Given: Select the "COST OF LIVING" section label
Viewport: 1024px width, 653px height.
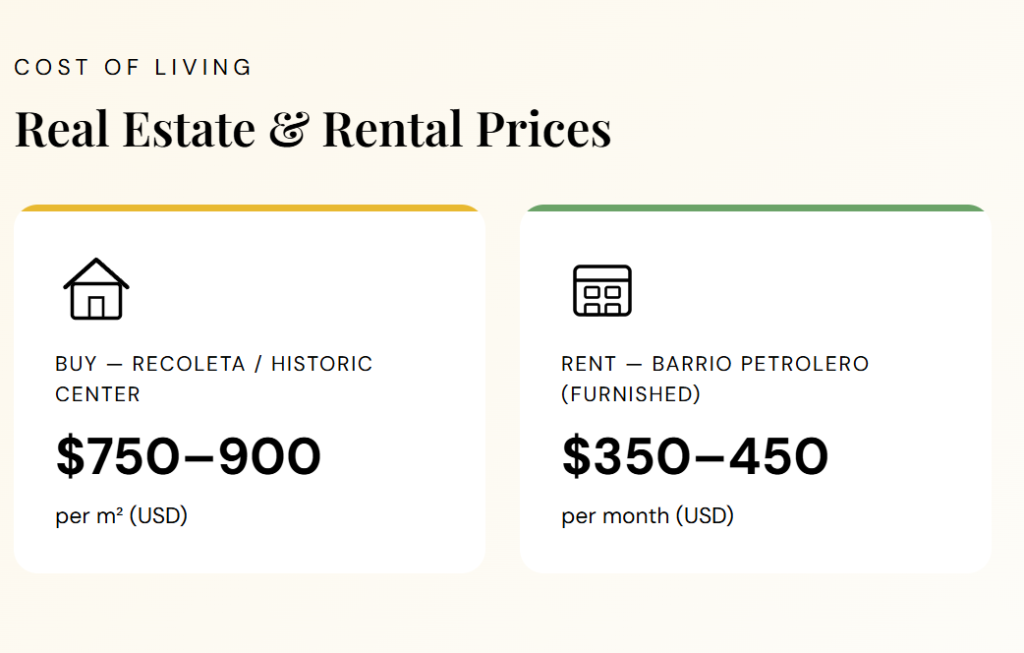Looking at the screenshot, I should tap(133, 68).
